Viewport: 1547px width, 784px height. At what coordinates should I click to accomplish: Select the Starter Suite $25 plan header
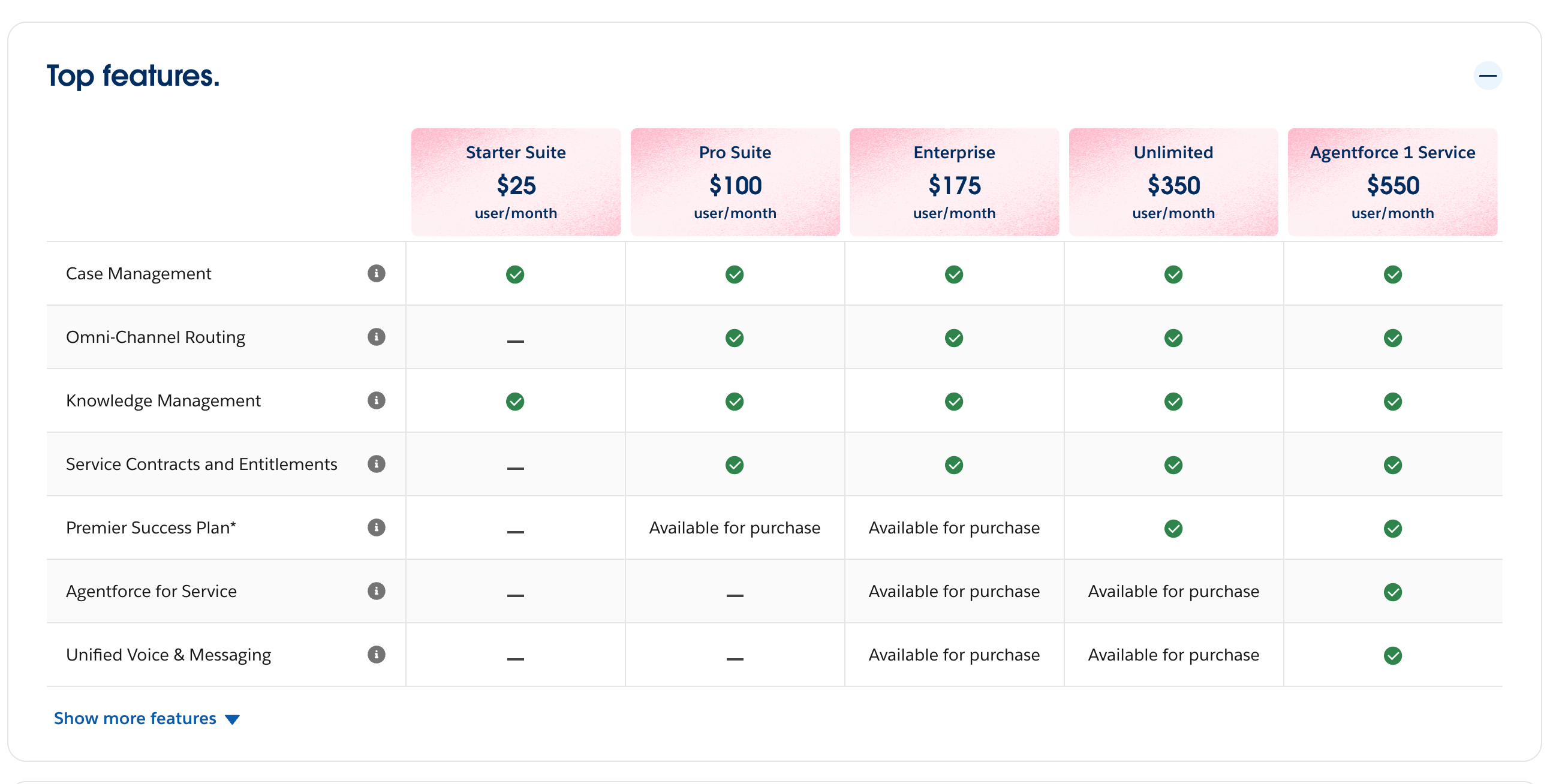(x=516, y=182)
